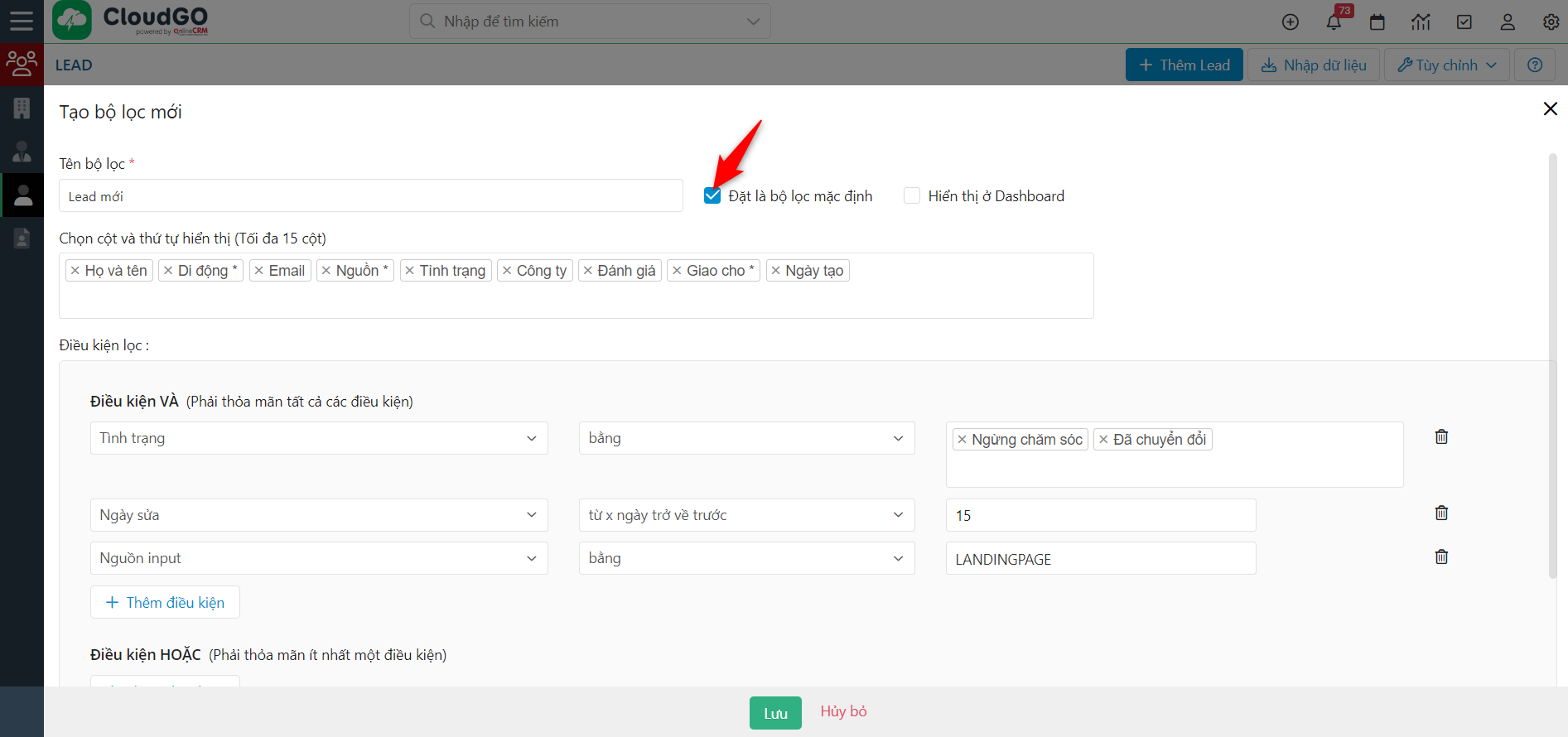Select the Lead person sidebar icon
Viewport: 1568px width, 737px height.
coord(22,195)
